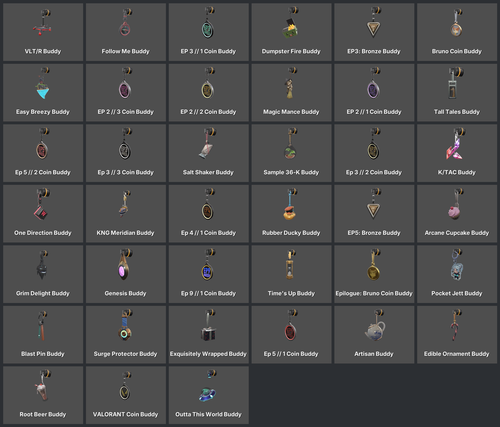The height and width of the screenshot is (427, 500).
Task: Choose the K/TAC Buddy charm
Action: click(x=456, y=143)
